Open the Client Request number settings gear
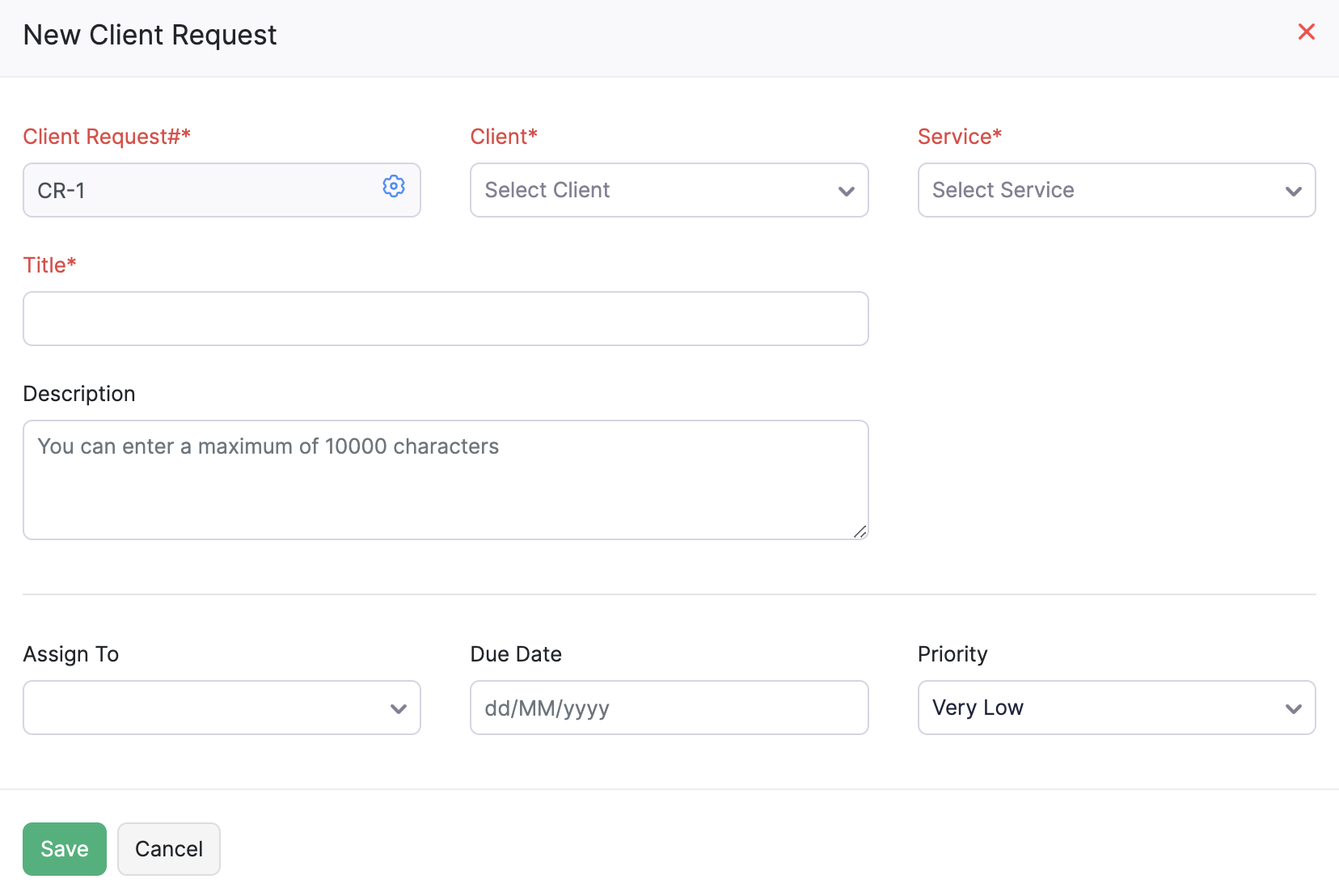This screenshot has width=1339, height=896. click(x=394, y=186)
